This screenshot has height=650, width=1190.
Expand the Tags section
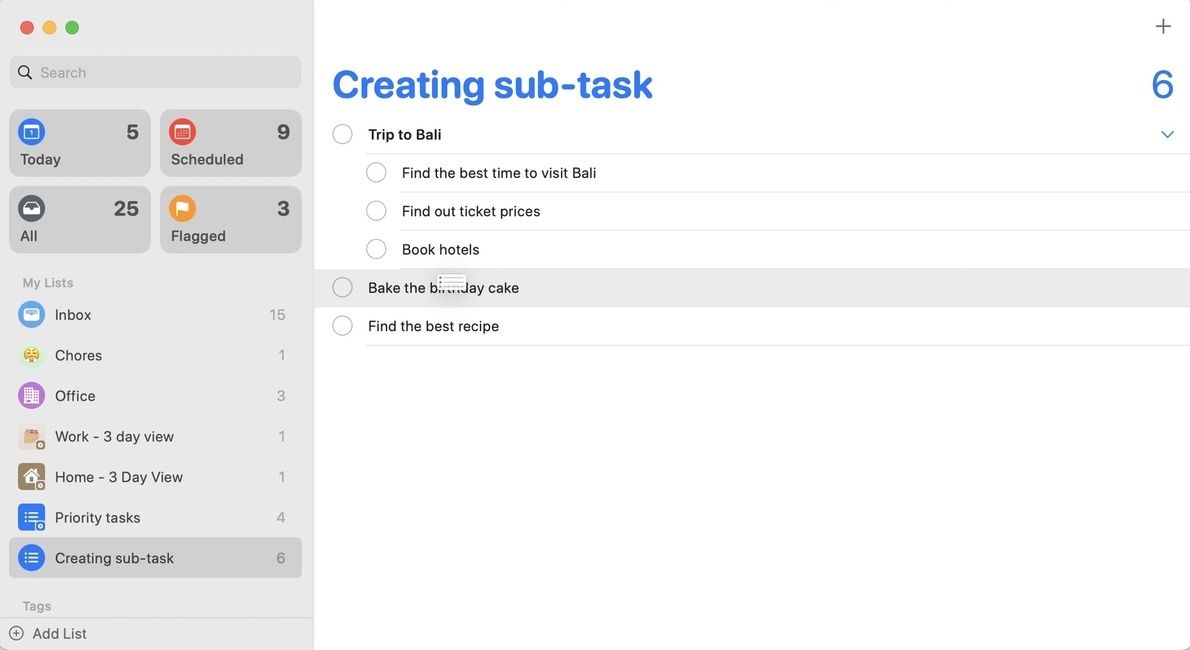coord(36,606)
